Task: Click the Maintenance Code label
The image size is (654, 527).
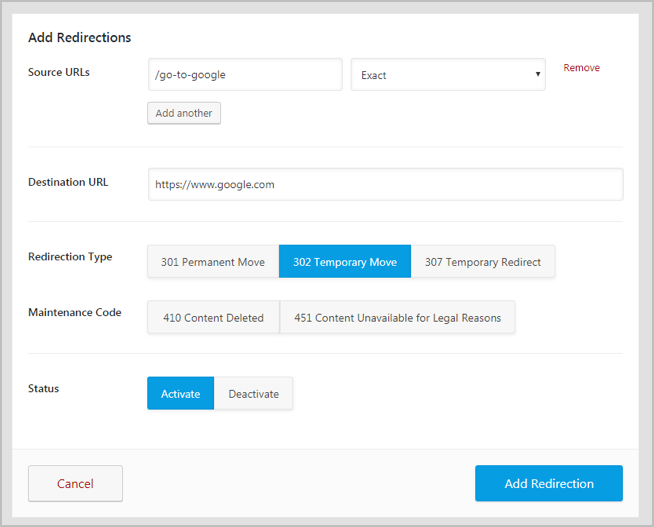Action: point(74,313)
